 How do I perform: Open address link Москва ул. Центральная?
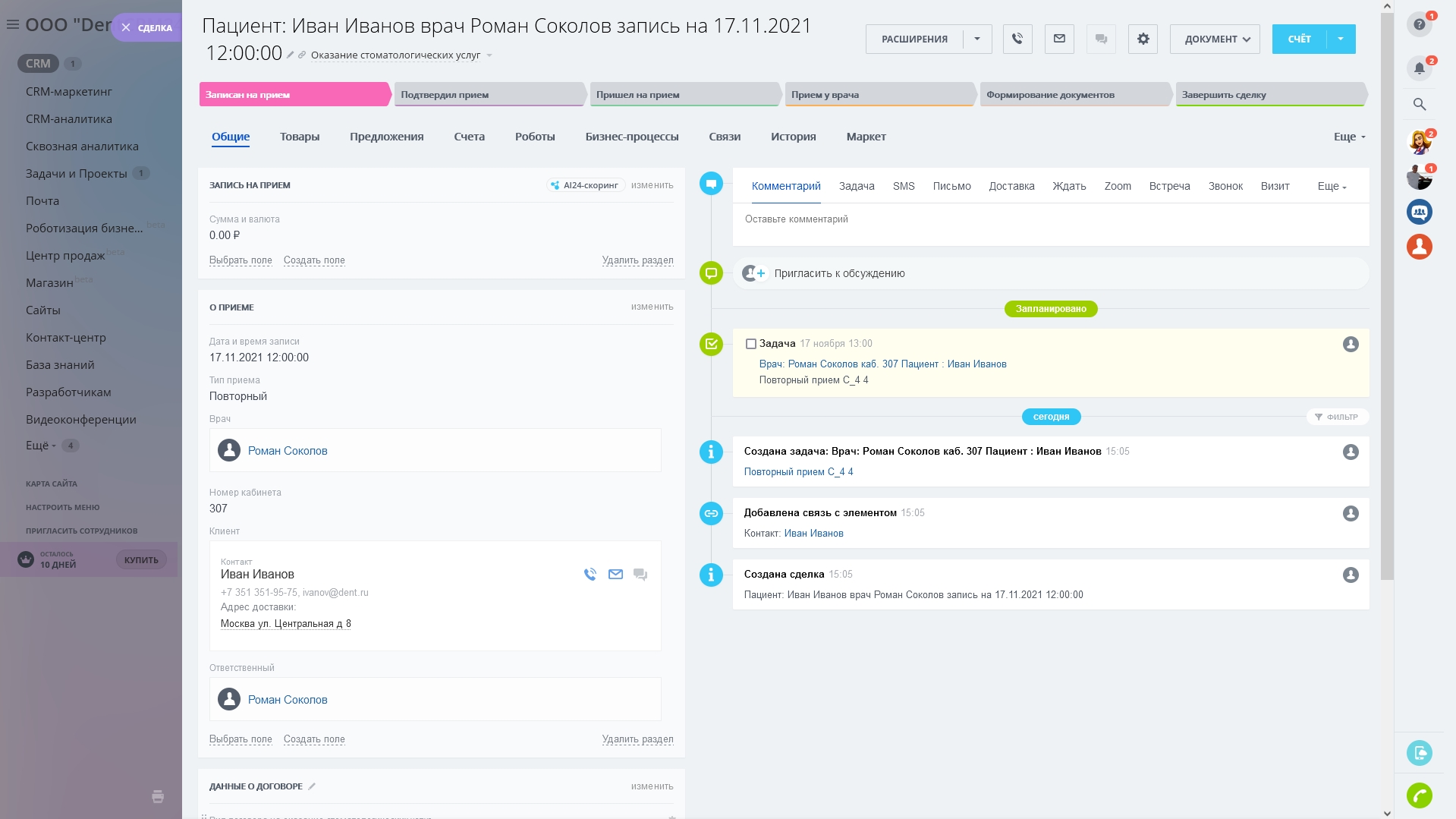coord(285,624)
